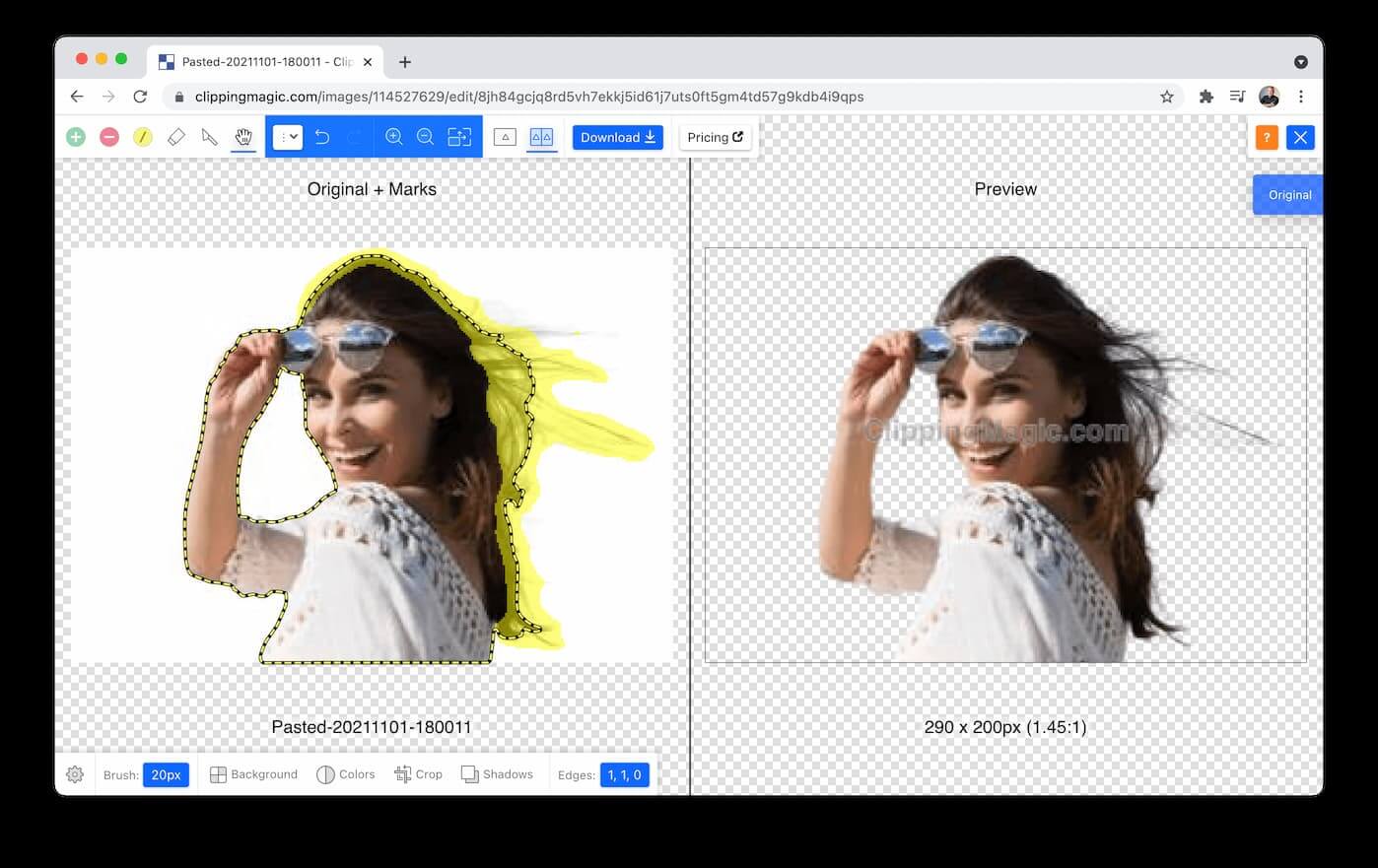This screenshot has height=868, width=1378.
Task: Select the yellow Hair marker tool
Action: (143, 137)
